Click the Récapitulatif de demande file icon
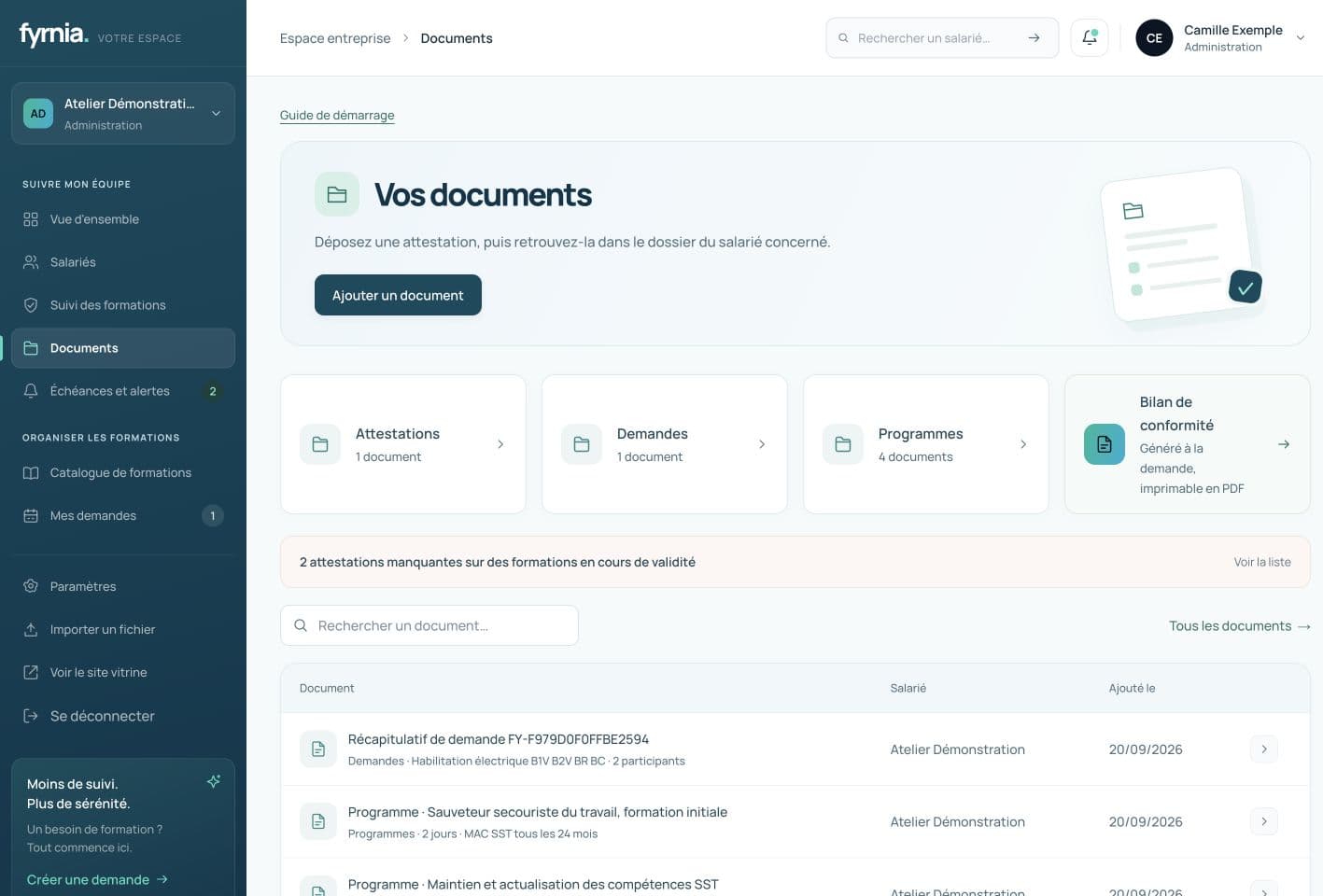 click(x=318, y=749)
